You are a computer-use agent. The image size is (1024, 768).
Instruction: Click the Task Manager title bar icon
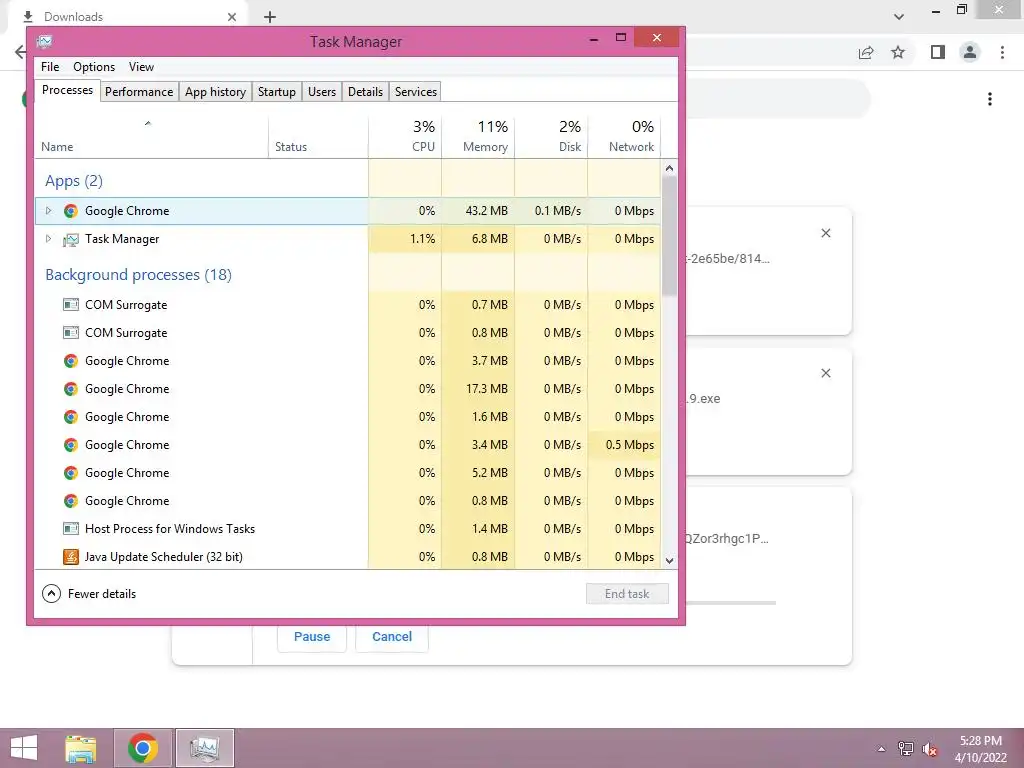tap(44, 42)
